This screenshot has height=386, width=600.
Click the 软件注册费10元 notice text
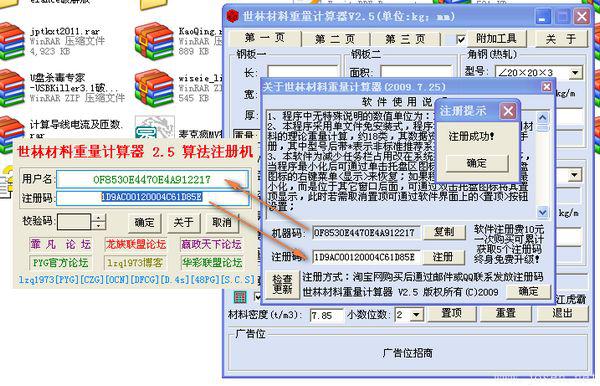pyautogui.click(x=509, y=244)
